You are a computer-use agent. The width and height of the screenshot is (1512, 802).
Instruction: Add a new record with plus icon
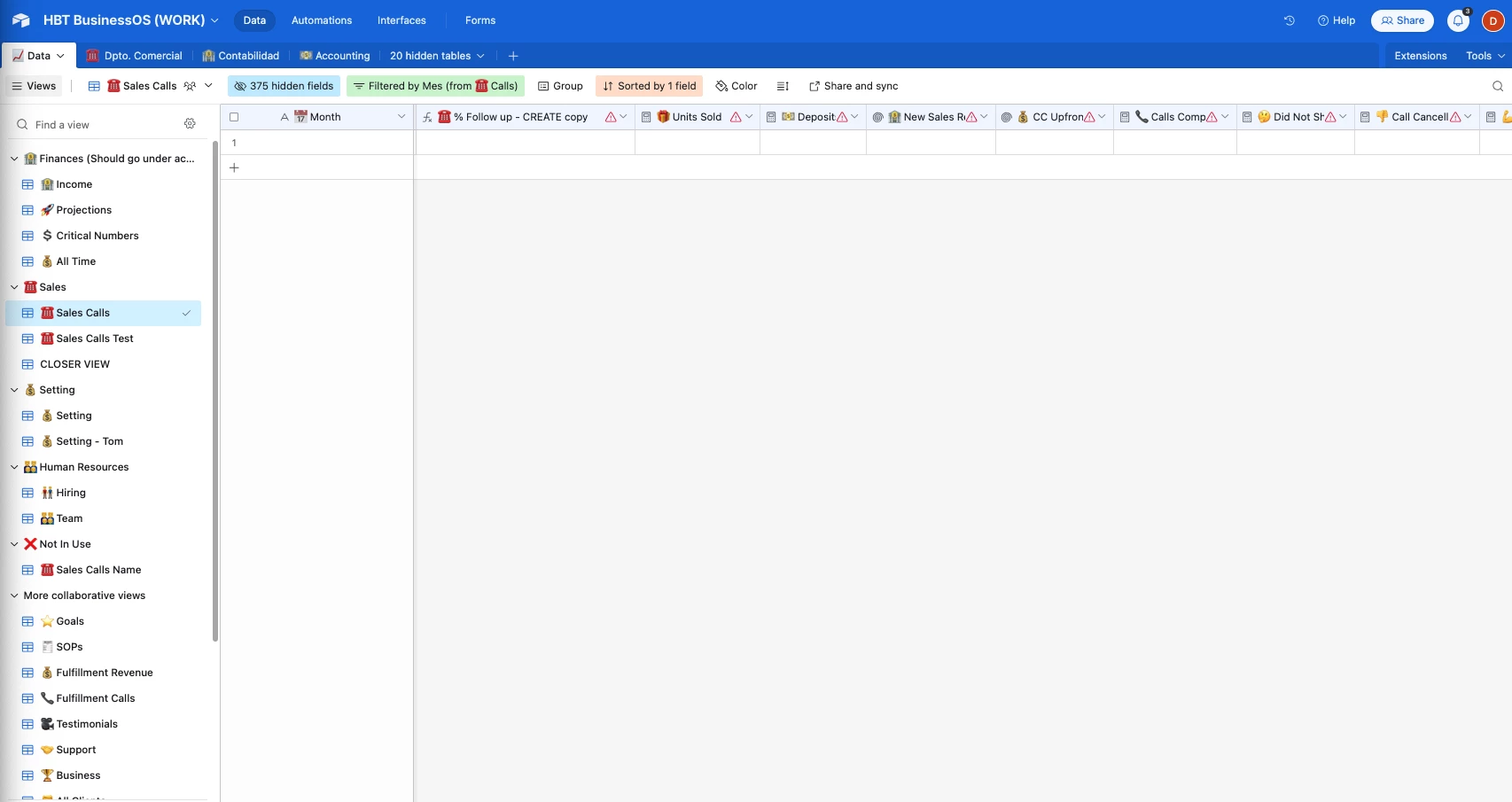tap(234, 167)
